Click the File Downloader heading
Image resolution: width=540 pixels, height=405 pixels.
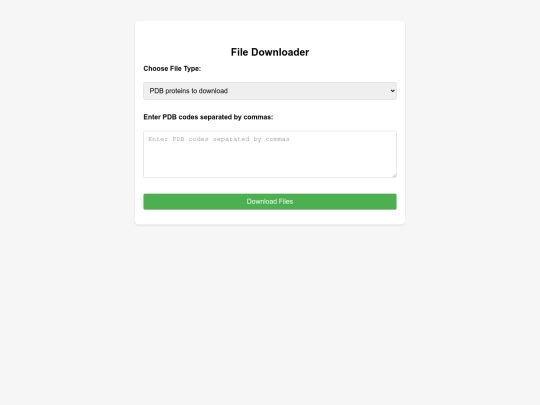270,52
